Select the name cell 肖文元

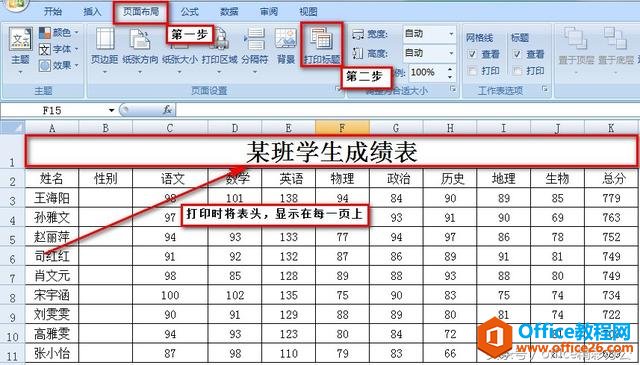[52, 276]
